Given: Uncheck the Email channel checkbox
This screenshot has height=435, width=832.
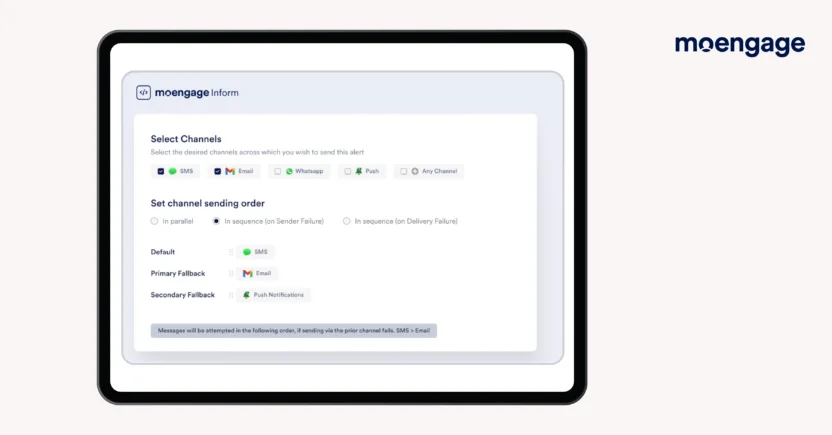Looking at the screenshot, I should tap(218, 171).
